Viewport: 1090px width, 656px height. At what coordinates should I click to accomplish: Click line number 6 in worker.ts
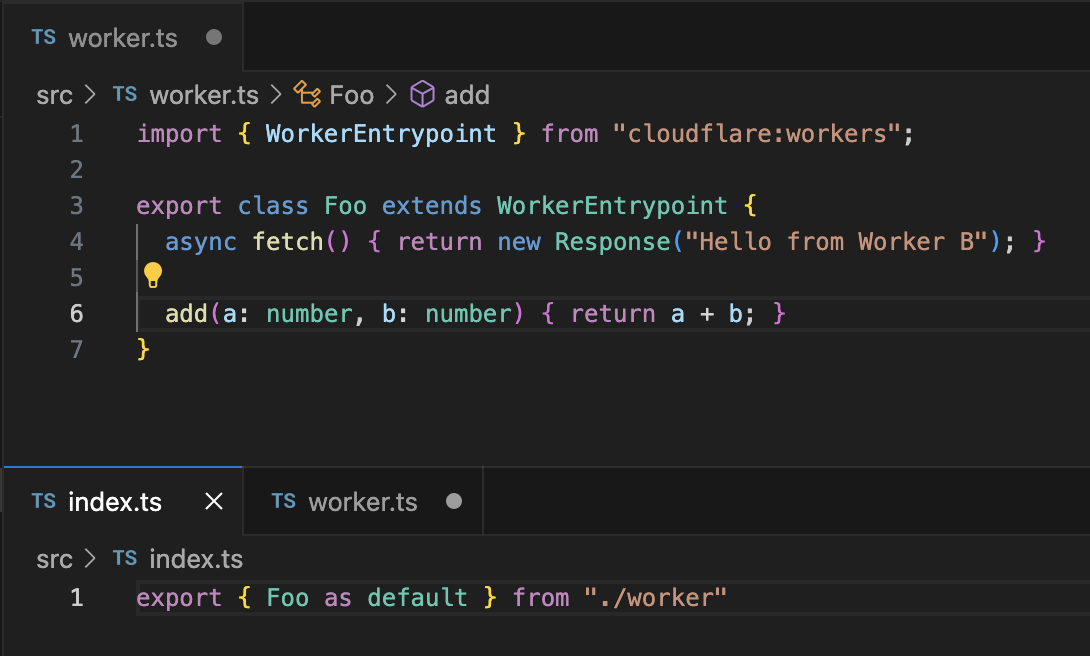point(76,314)
